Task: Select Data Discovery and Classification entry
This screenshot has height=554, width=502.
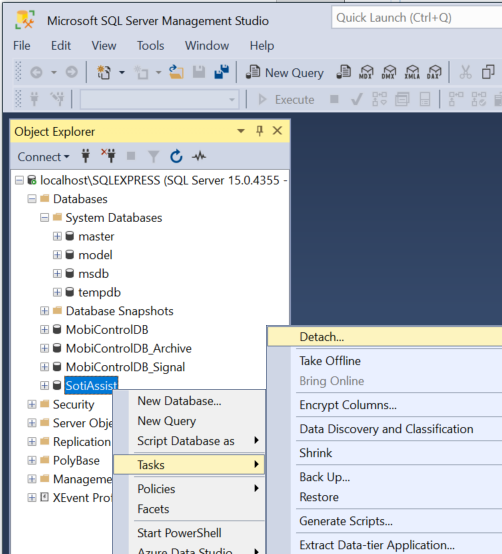Action: pos(385,429)
